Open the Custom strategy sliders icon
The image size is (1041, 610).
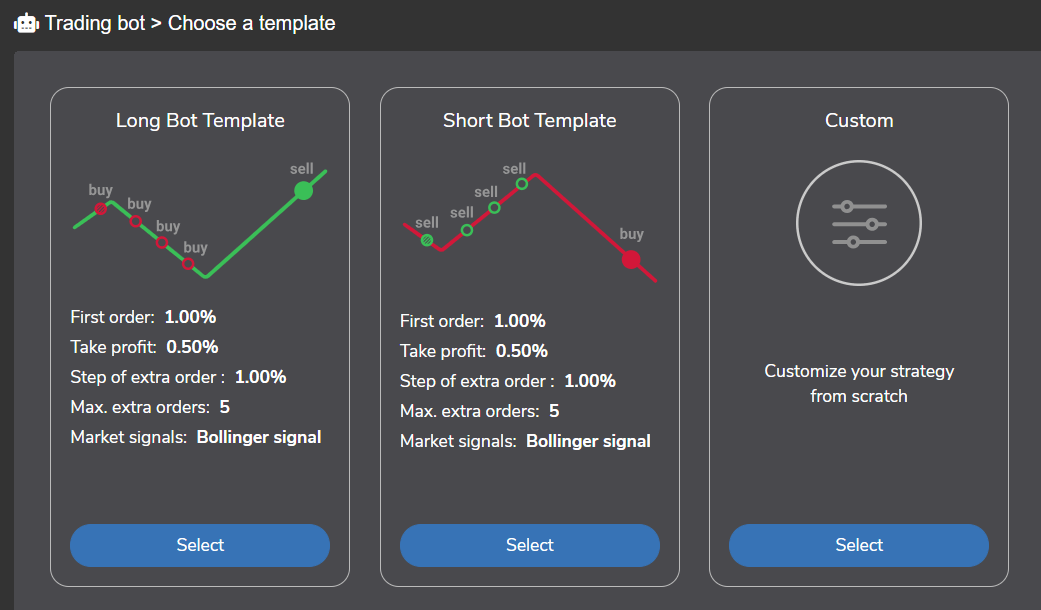(x=858, y=222)
